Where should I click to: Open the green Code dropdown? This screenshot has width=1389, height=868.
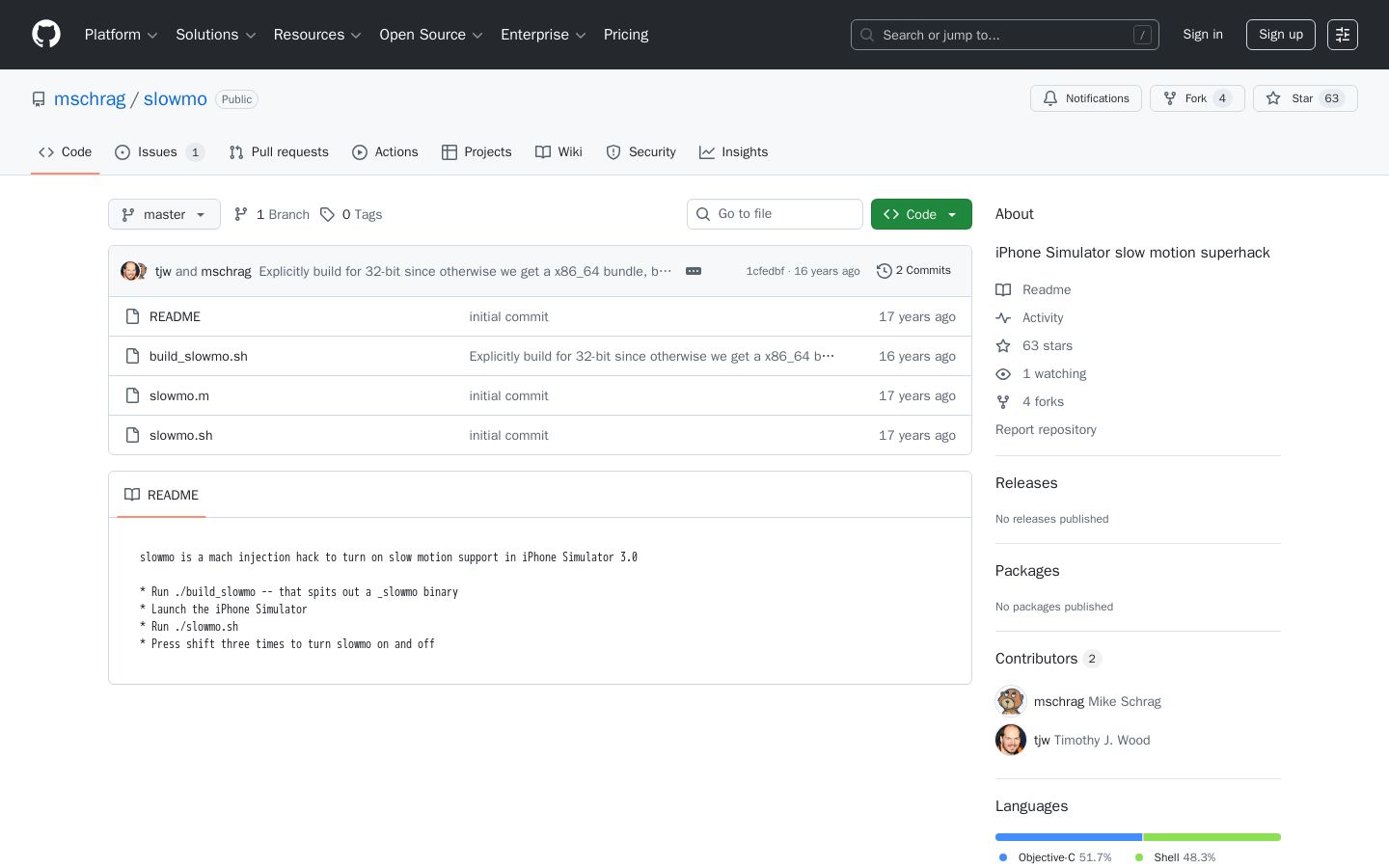tap(921, 214)
